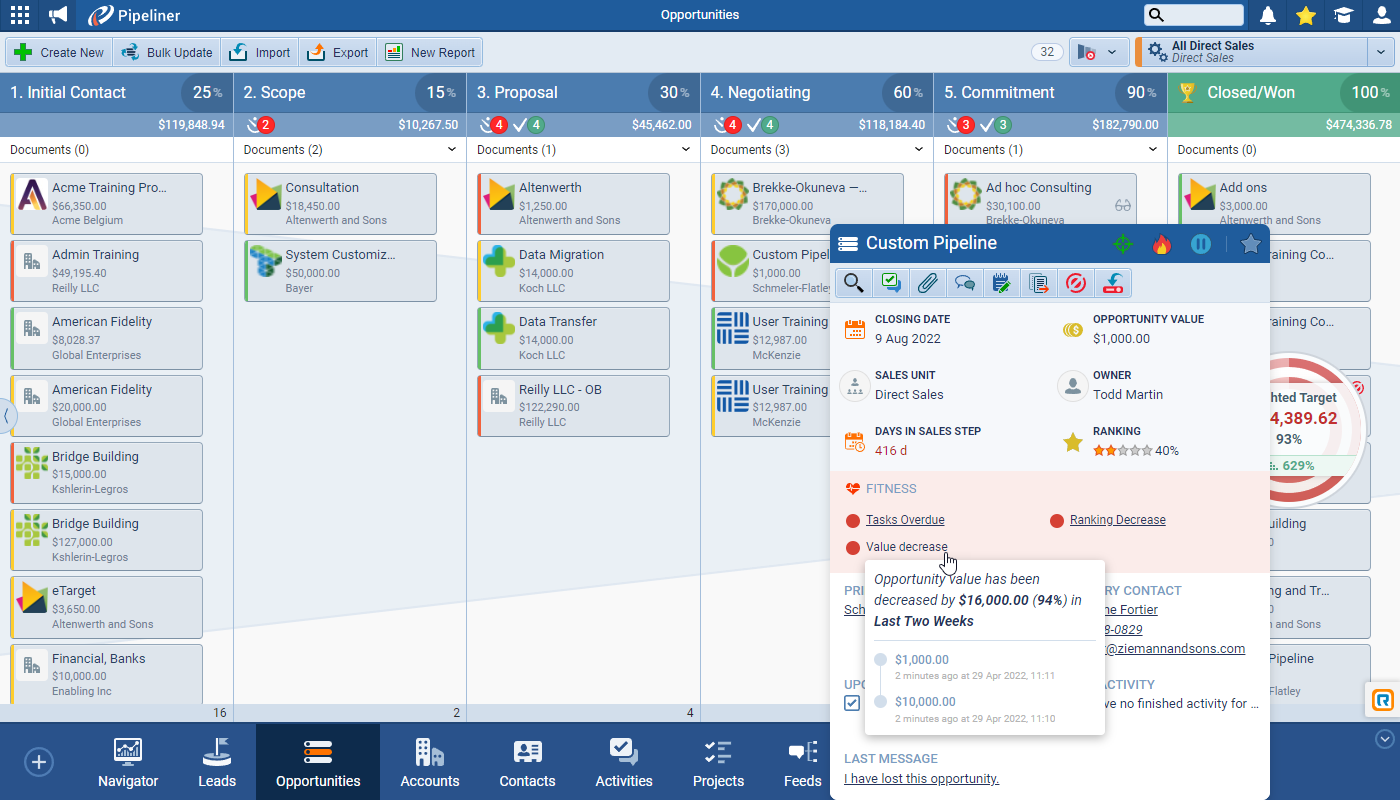This screenshot has width=1400, height=800.
Task: Click the flame hot-opportunity icon
Action: tap(1161, 244)
